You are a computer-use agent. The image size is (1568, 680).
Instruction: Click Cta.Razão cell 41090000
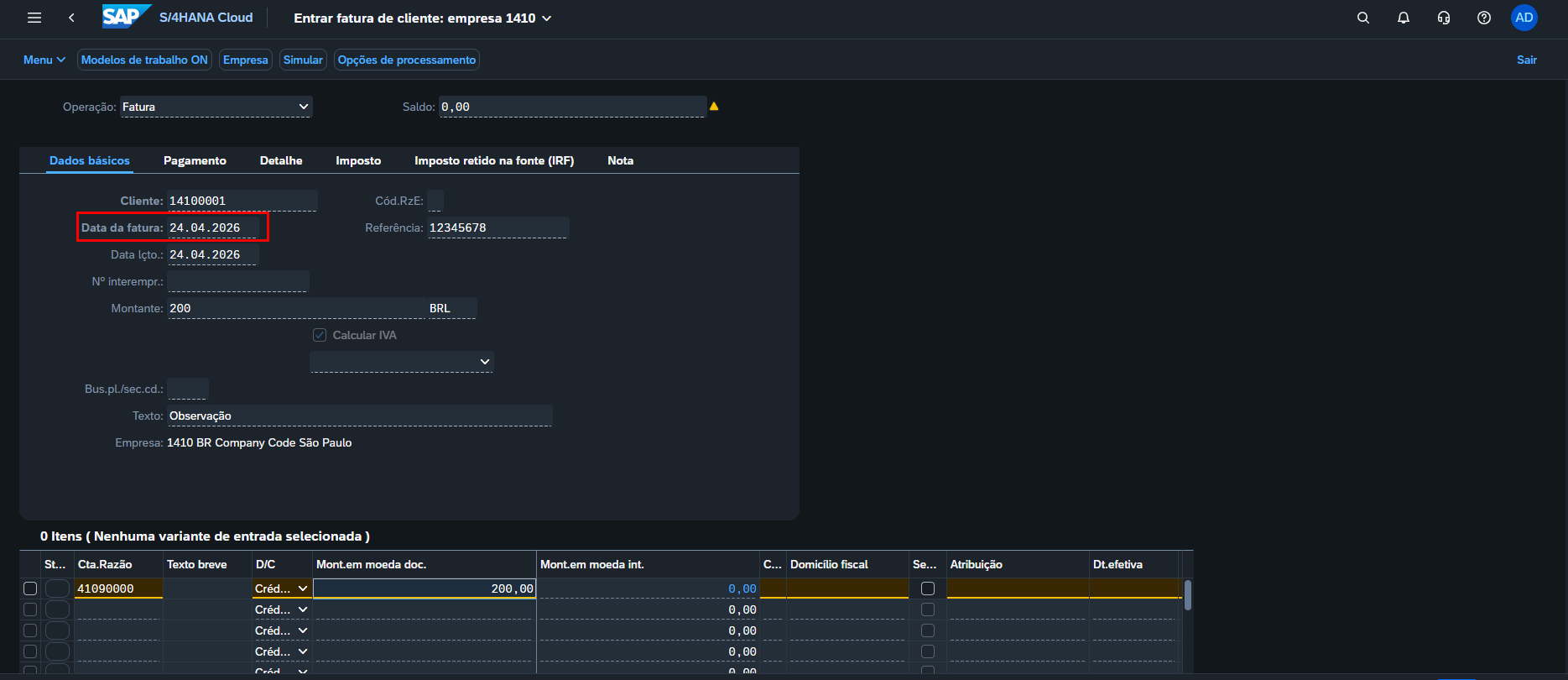(x=118, y=588)
